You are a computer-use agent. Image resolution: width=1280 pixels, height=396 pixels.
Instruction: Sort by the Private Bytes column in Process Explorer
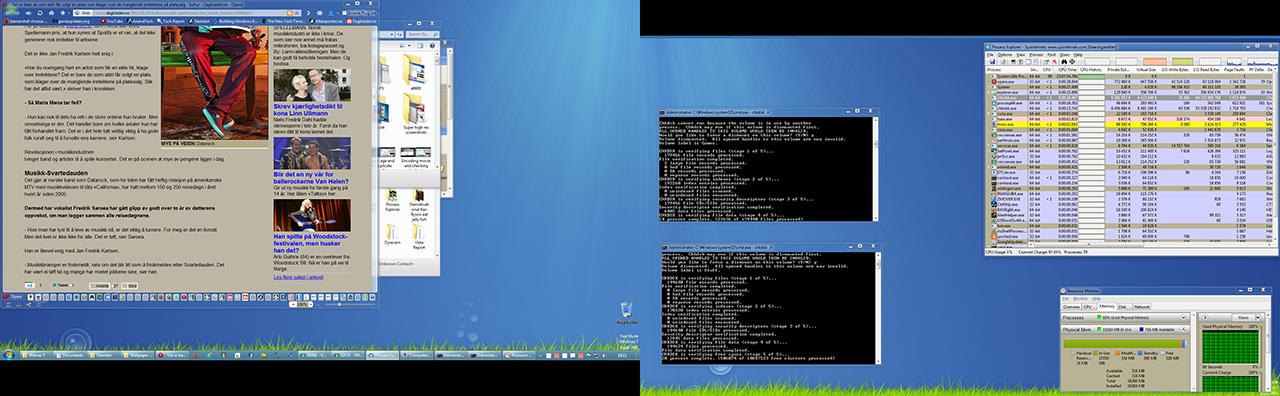coord(1119,70)
